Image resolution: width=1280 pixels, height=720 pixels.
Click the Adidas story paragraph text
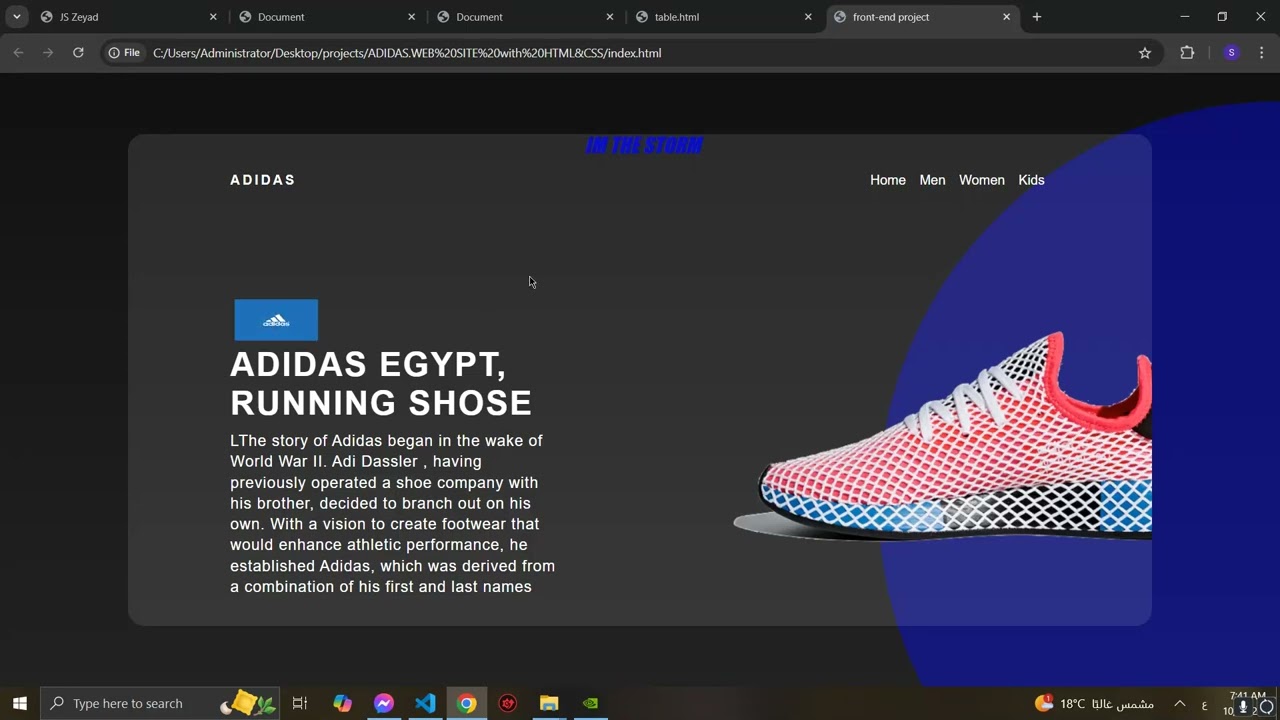[392, 513]
